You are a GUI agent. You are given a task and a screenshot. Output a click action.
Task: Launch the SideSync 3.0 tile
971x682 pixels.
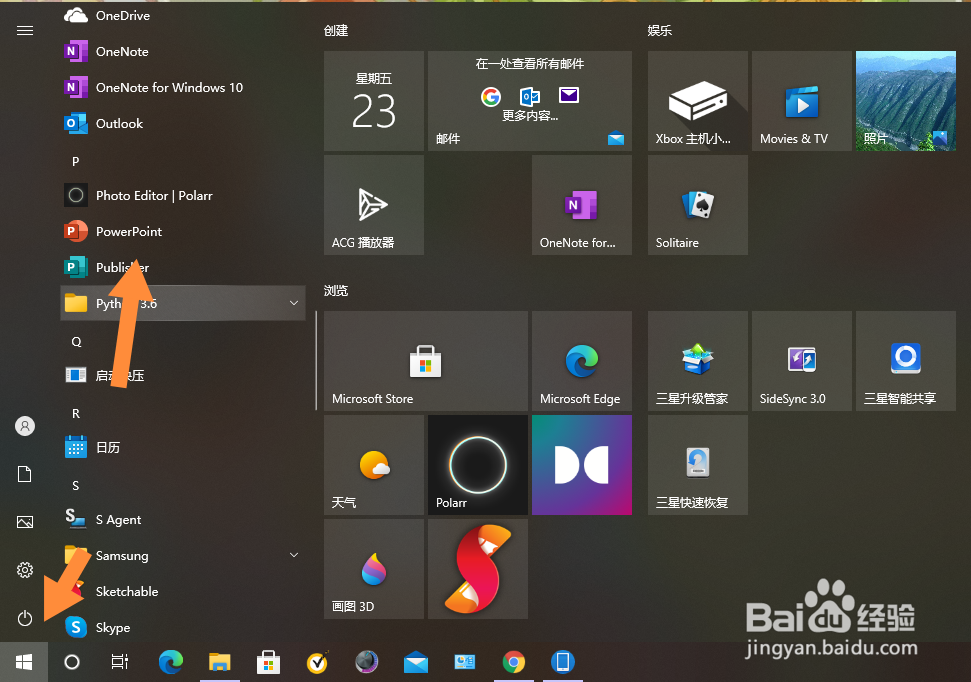click(802, 361)
